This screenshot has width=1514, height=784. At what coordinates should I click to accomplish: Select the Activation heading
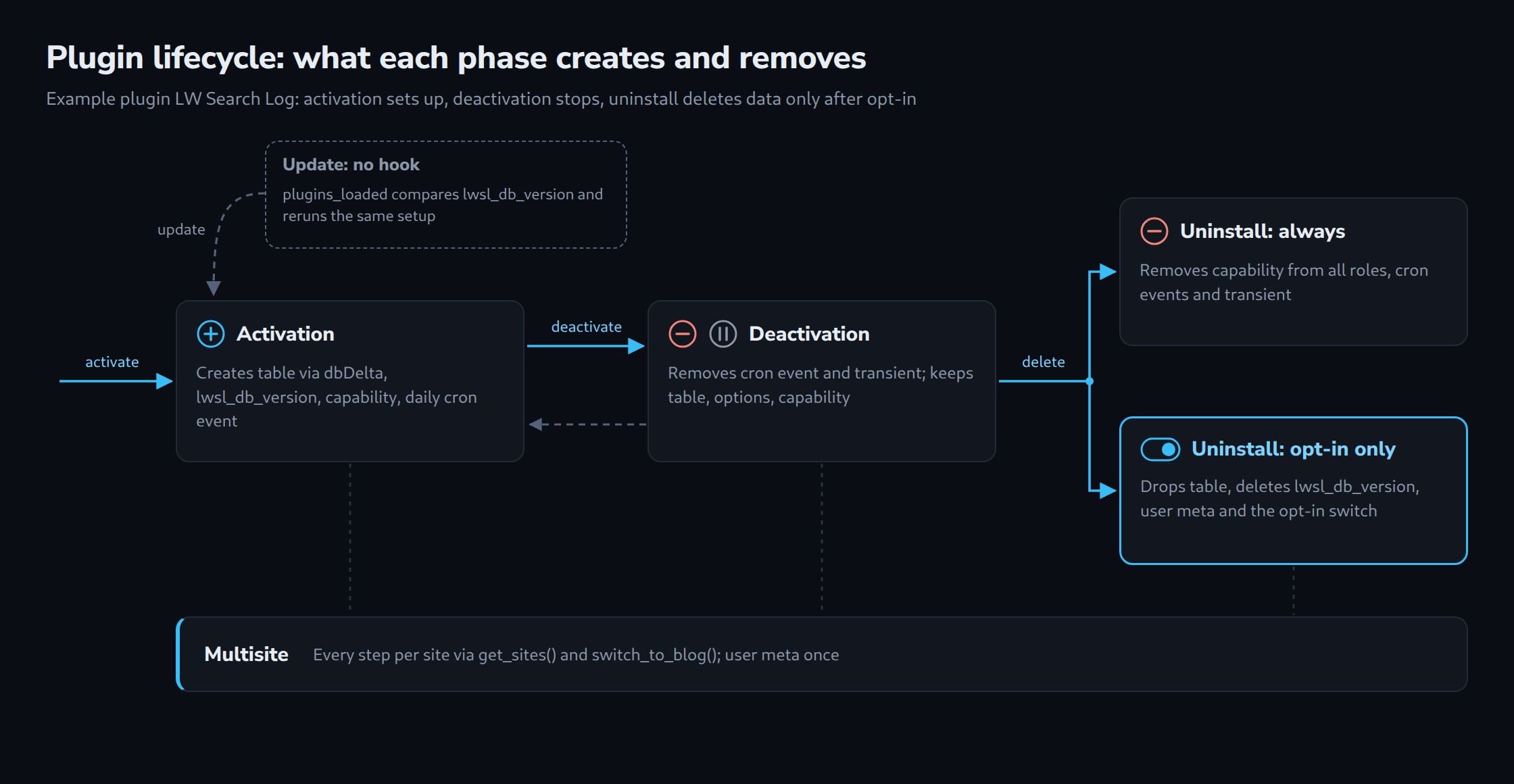285,334
